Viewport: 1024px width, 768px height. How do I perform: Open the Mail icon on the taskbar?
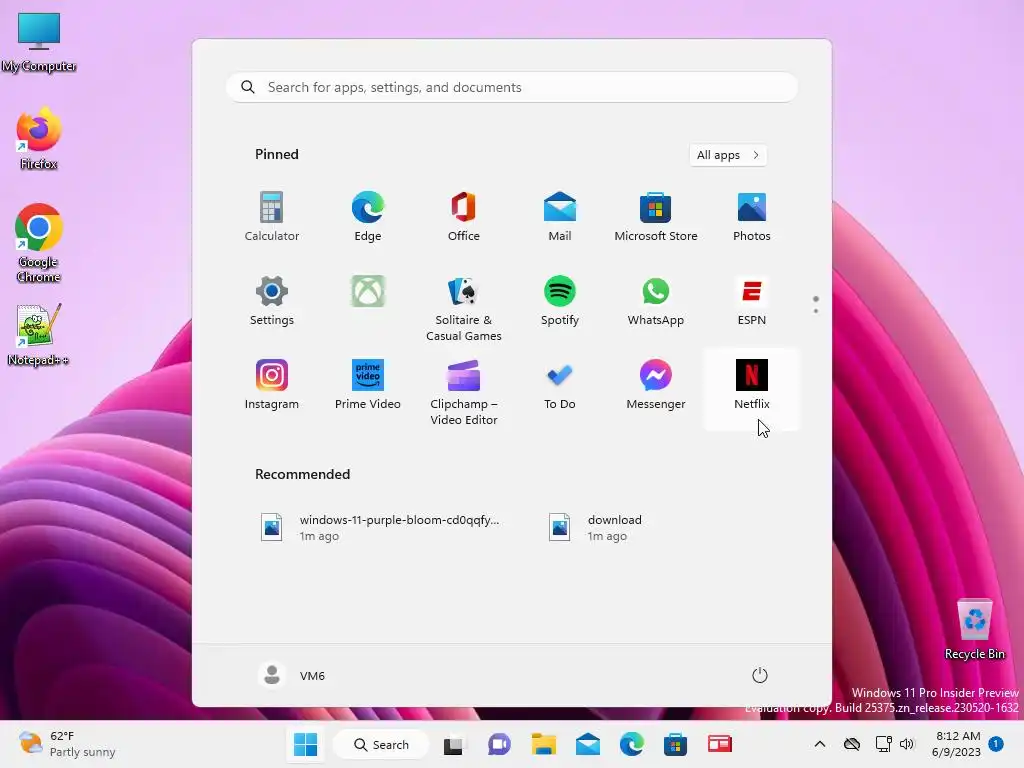pos(588,744)
